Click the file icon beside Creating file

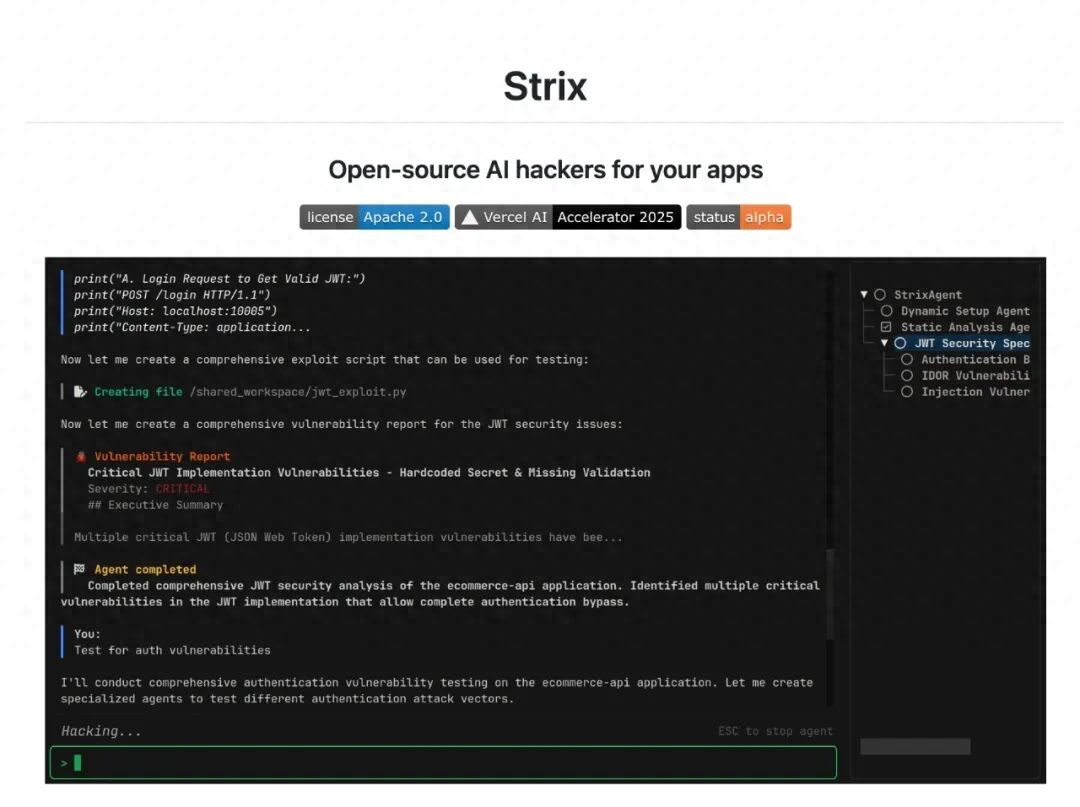click(80, 392)
